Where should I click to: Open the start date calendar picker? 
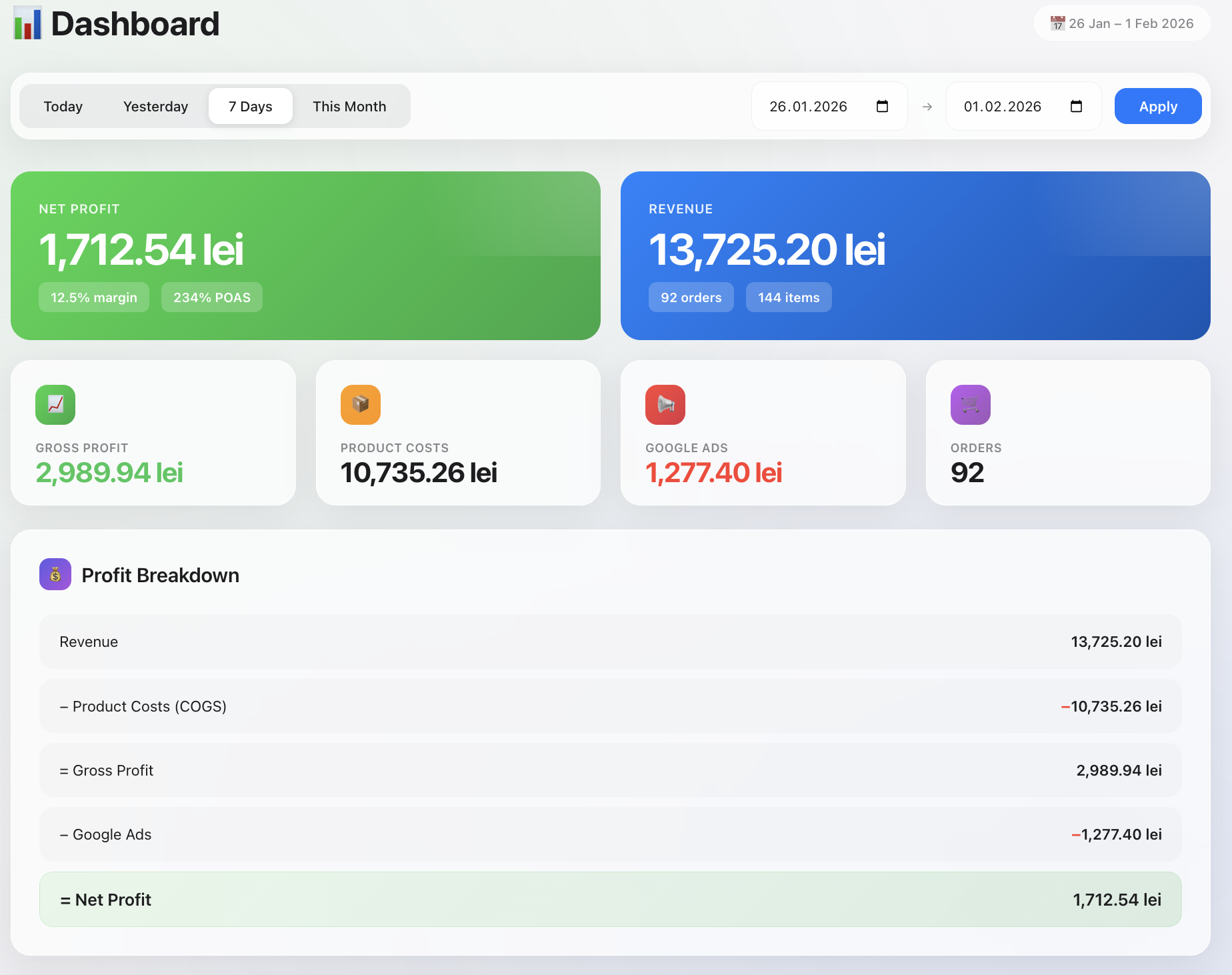tap(882, 106)
